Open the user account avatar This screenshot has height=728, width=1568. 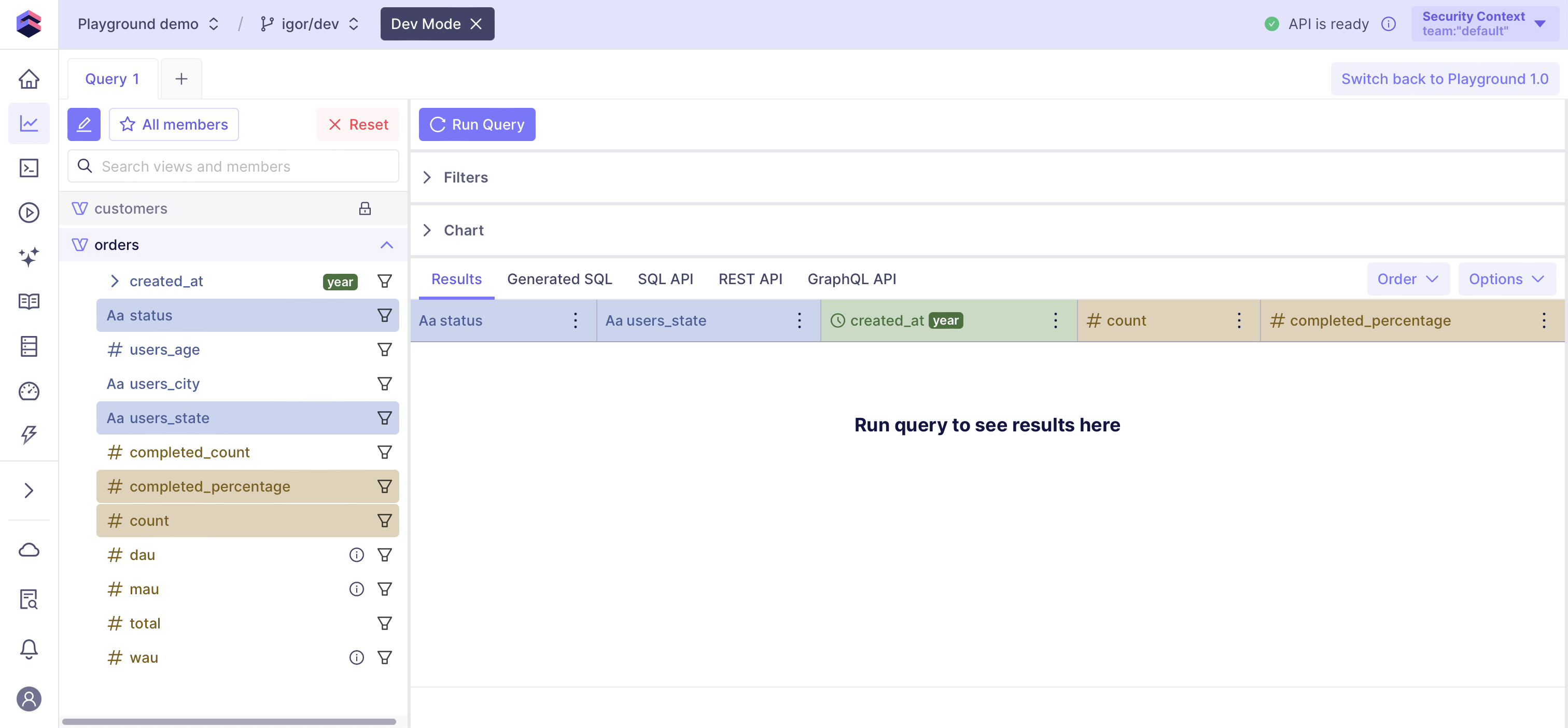coord(29,698)
